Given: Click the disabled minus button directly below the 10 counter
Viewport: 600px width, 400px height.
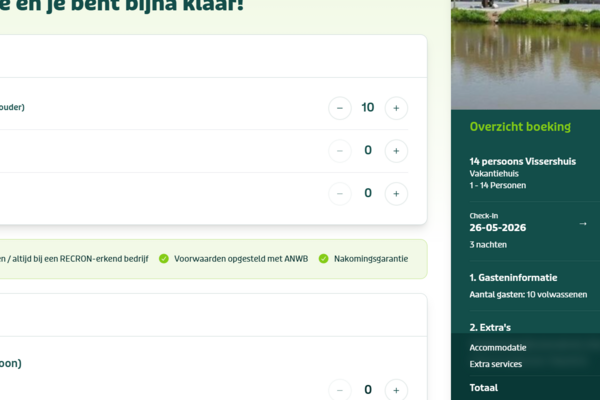Looking at the screenshot, I should 340,151.
